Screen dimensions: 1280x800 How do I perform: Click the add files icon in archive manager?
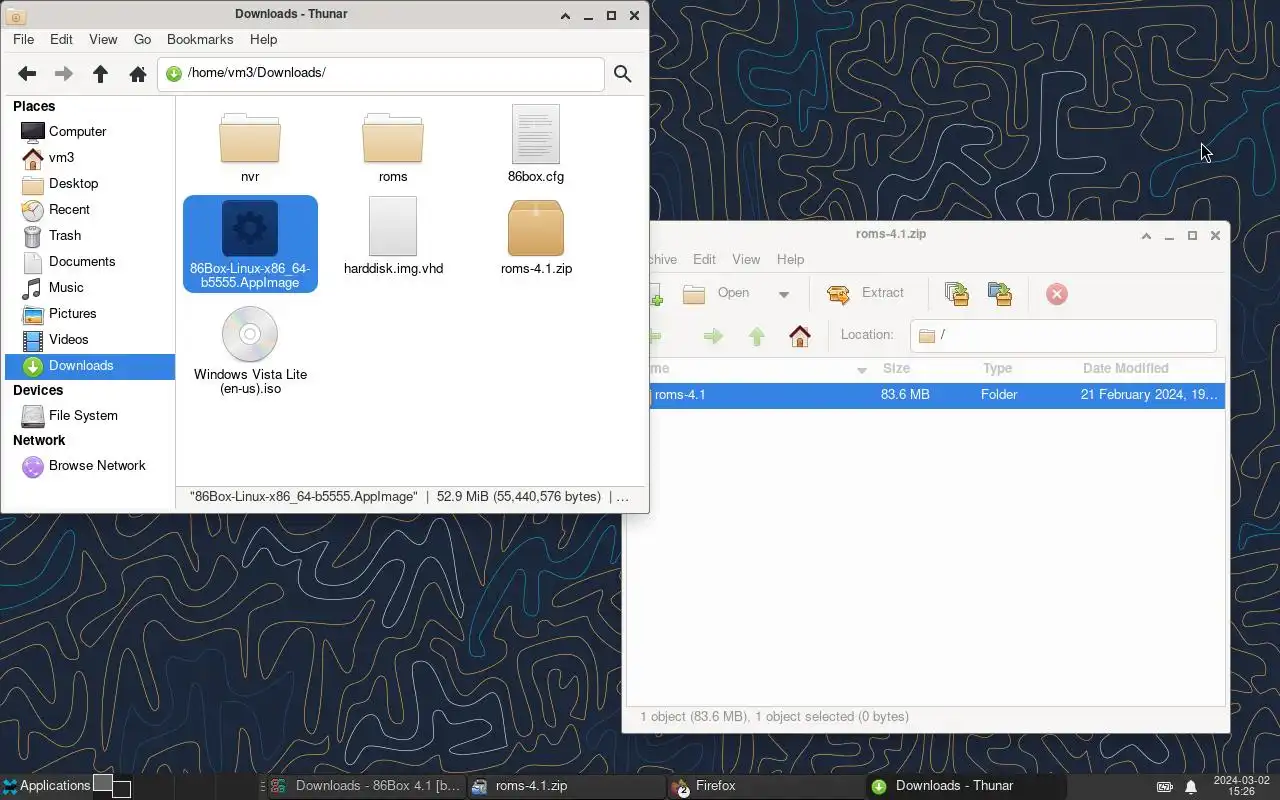click(x=957, y=293)
